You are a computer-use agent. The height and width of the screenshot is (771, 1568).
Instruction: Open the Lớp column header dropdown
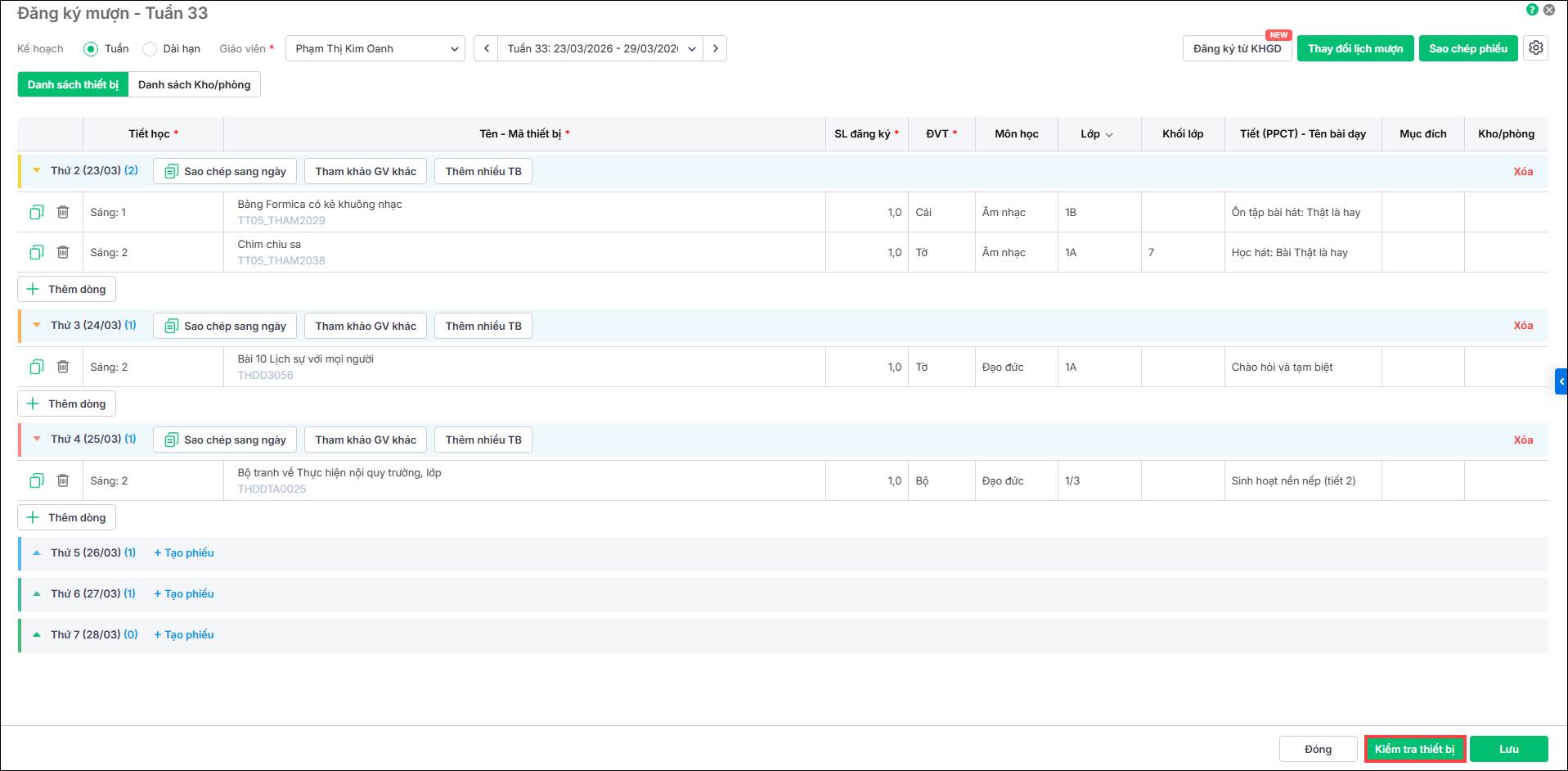coord(1108,134)
